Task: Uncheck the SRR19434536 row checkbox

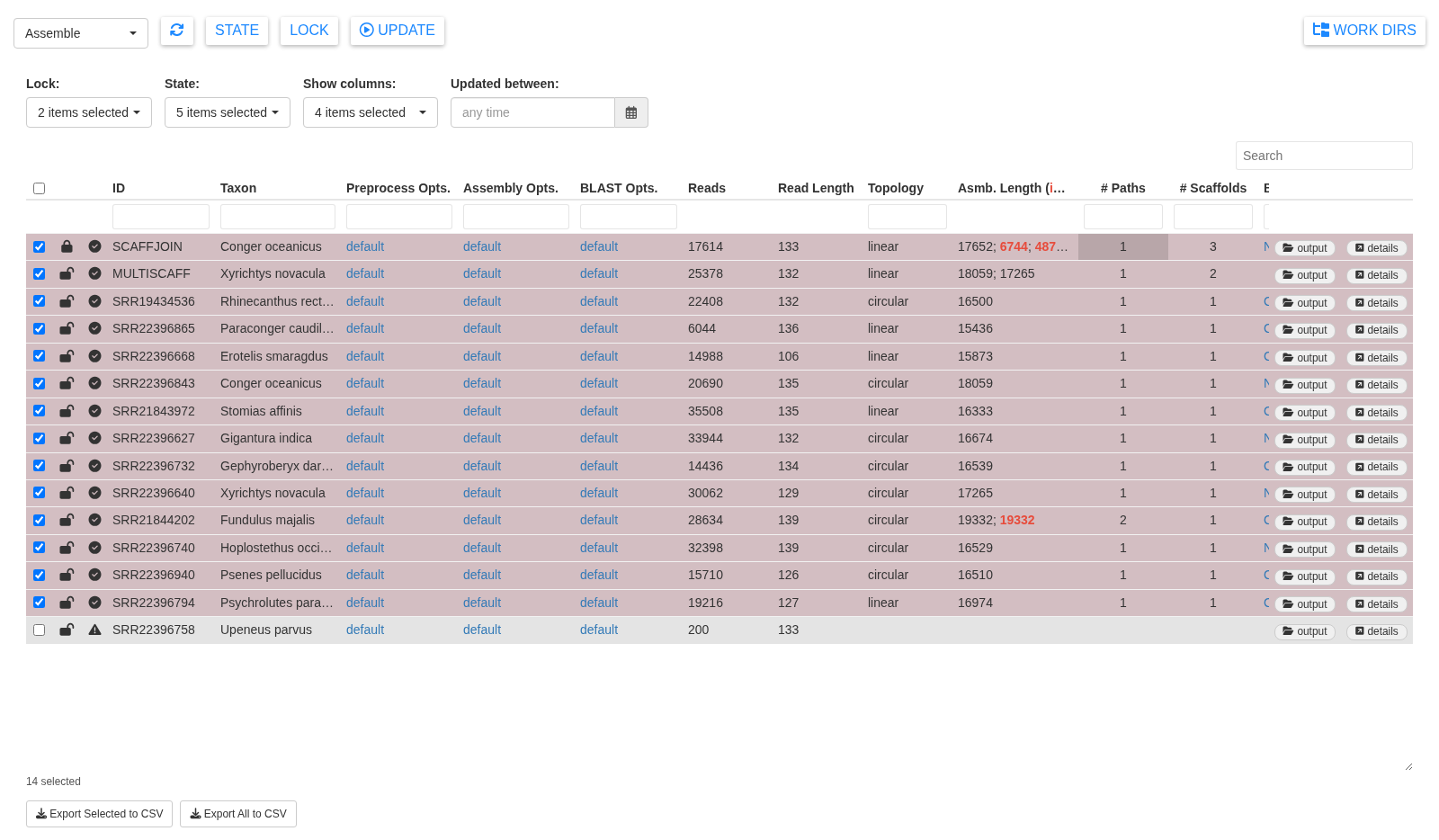Action: 39,301
